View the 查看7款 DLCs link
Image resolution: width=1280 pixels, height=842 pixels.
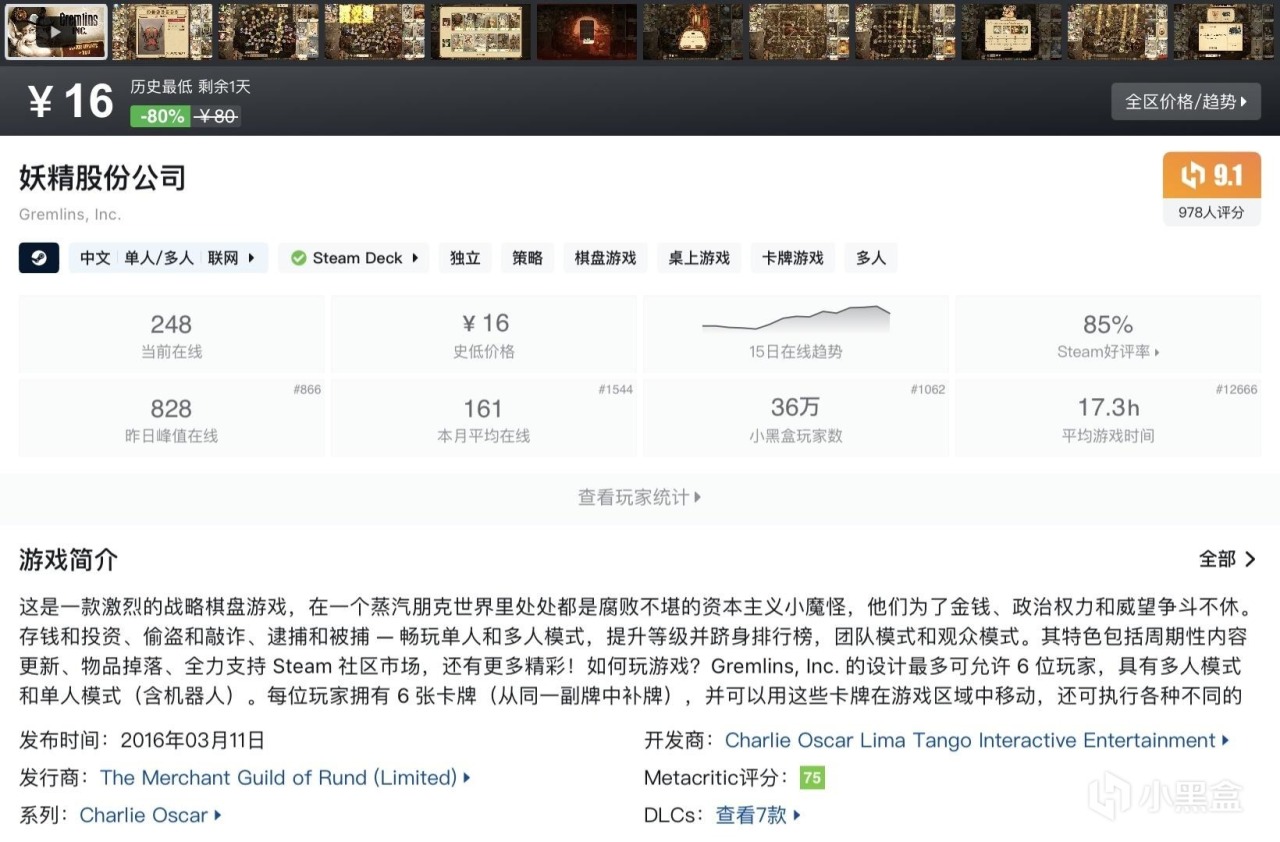(758, 815)
